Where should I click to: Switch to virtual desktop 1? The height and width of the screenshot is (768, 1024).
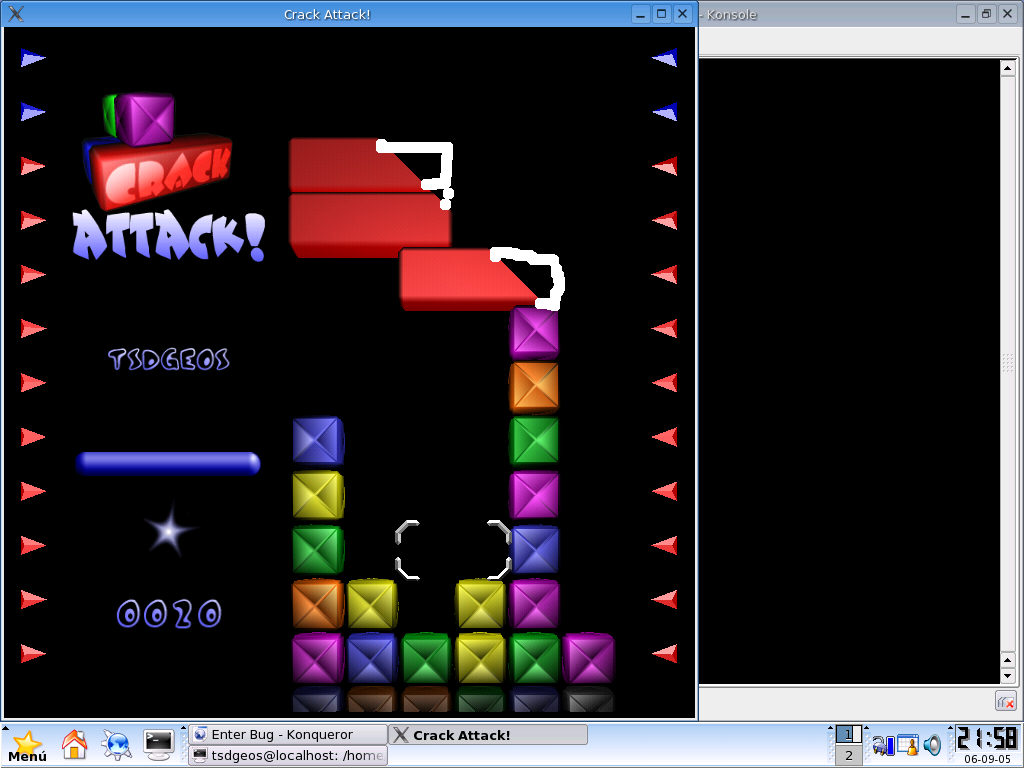[x=848, y=734]
